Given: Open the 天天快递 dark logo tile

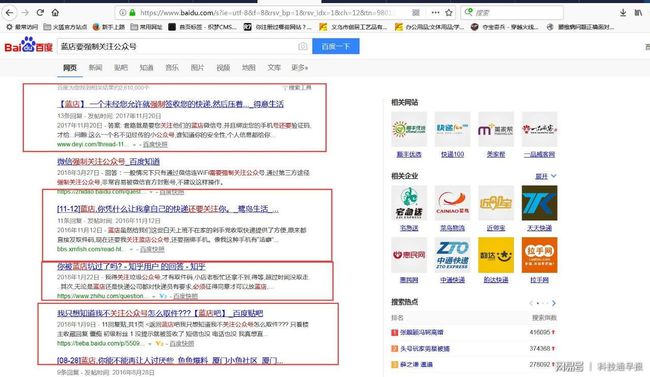Looking at the screenshot, I should pyautogui.click(x=539, y=203).
